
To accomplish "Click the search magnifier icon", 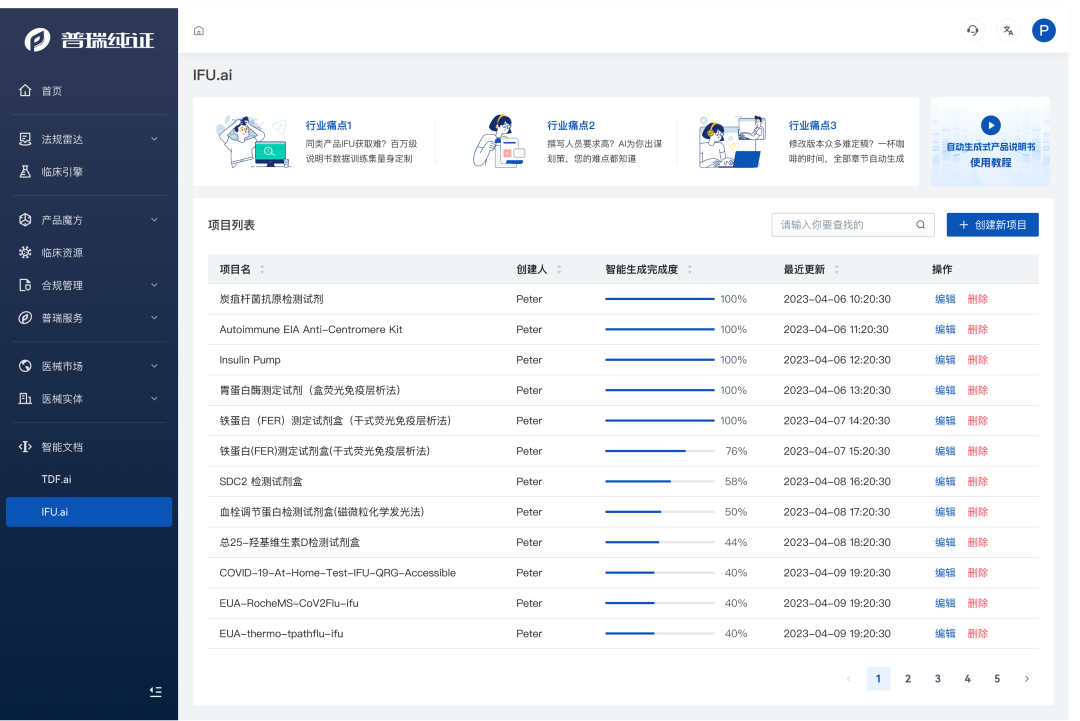I will click(920, 225).
